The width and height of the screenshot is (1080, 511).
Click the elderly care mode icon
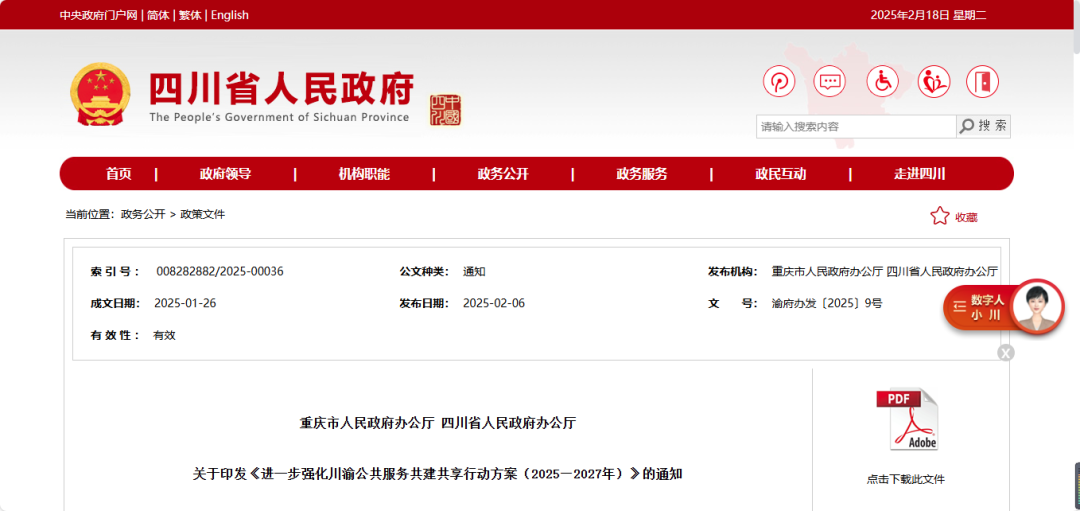coord(933,81)
